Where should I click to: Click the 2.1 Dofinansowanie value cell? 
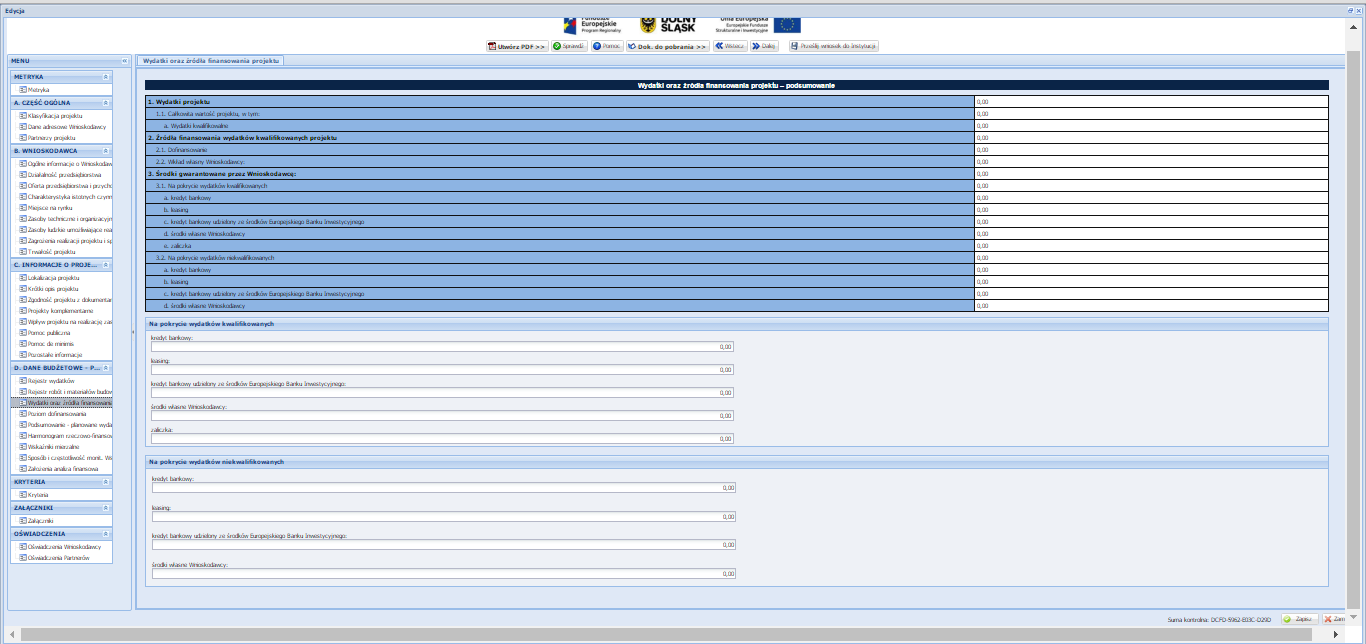pyautogui.click(x=1151, y=149)
